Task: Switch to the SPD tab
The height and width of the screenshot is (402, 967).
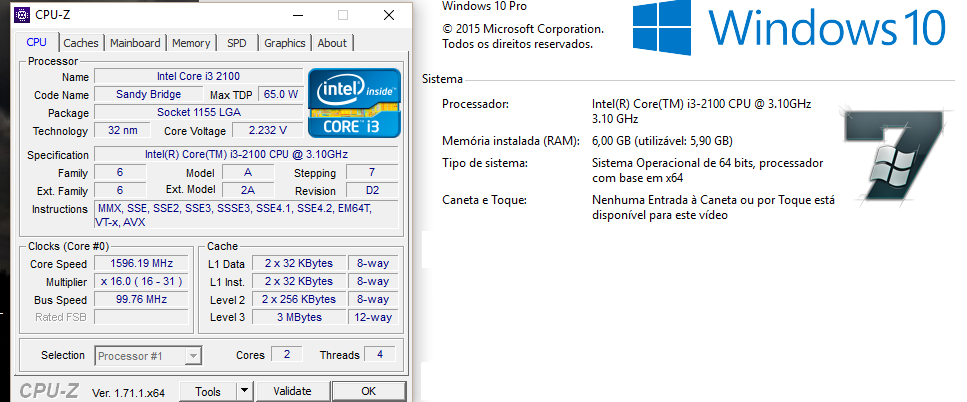Action: click(x=237, y=43)
